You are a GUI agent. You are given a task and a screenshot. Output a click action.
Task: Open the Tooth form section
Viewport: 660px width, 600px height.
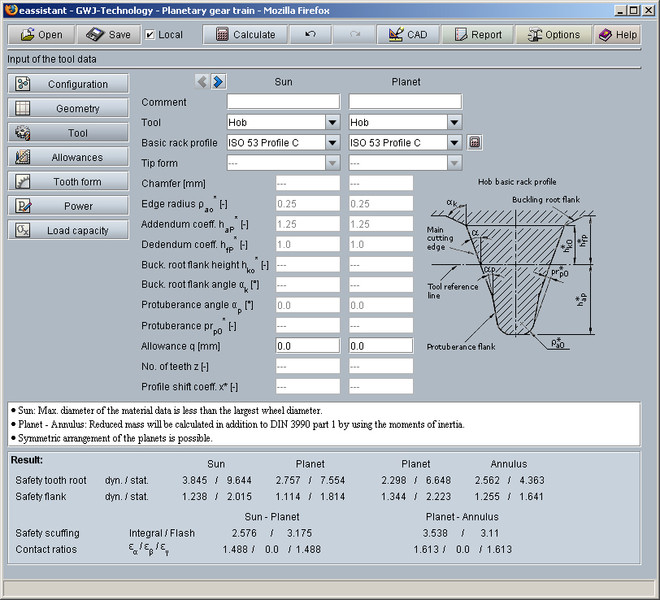click(x=68, y=182)
